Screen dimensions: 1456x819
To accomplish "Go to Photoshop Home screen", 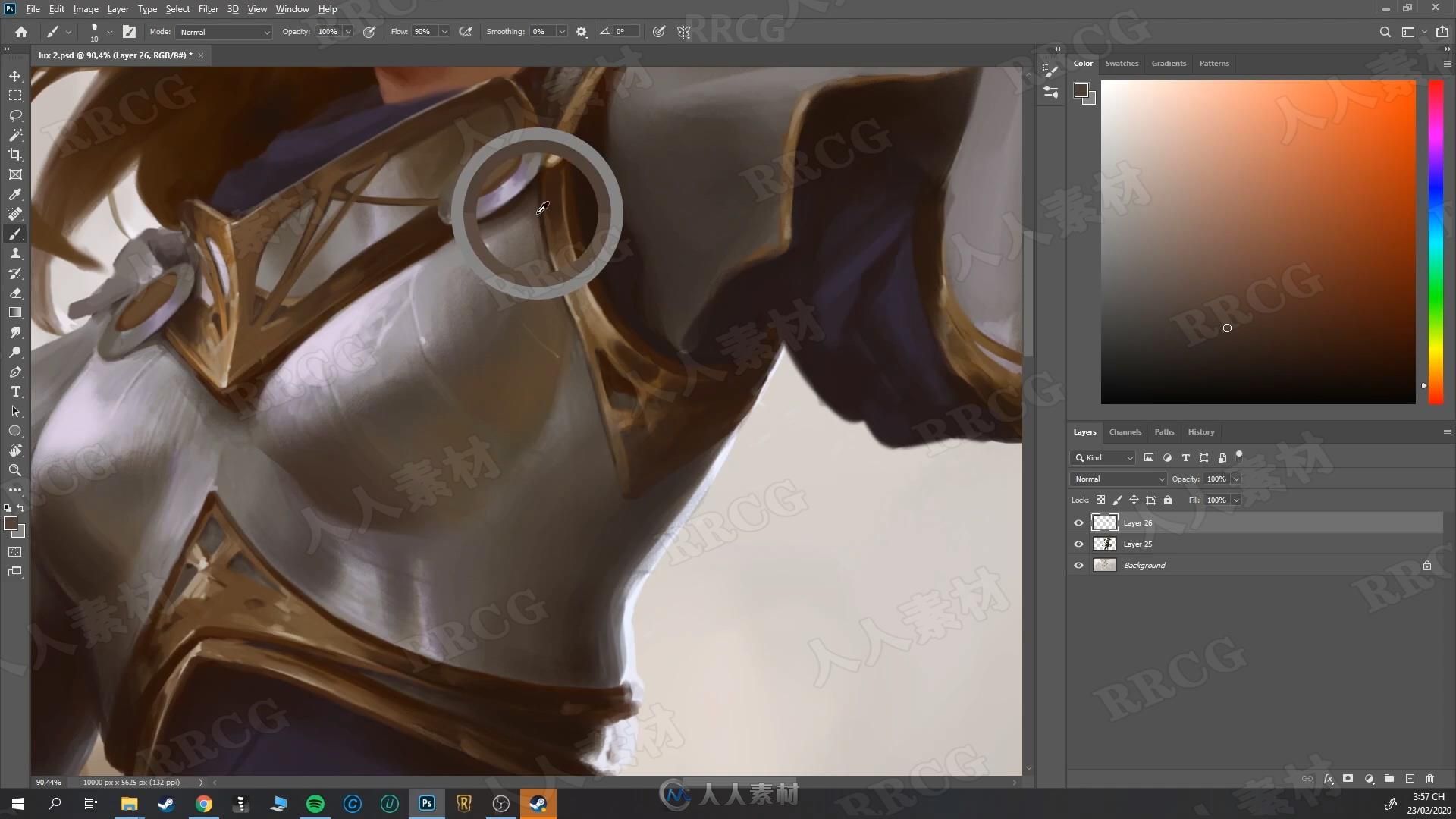I will click(21, 32).
